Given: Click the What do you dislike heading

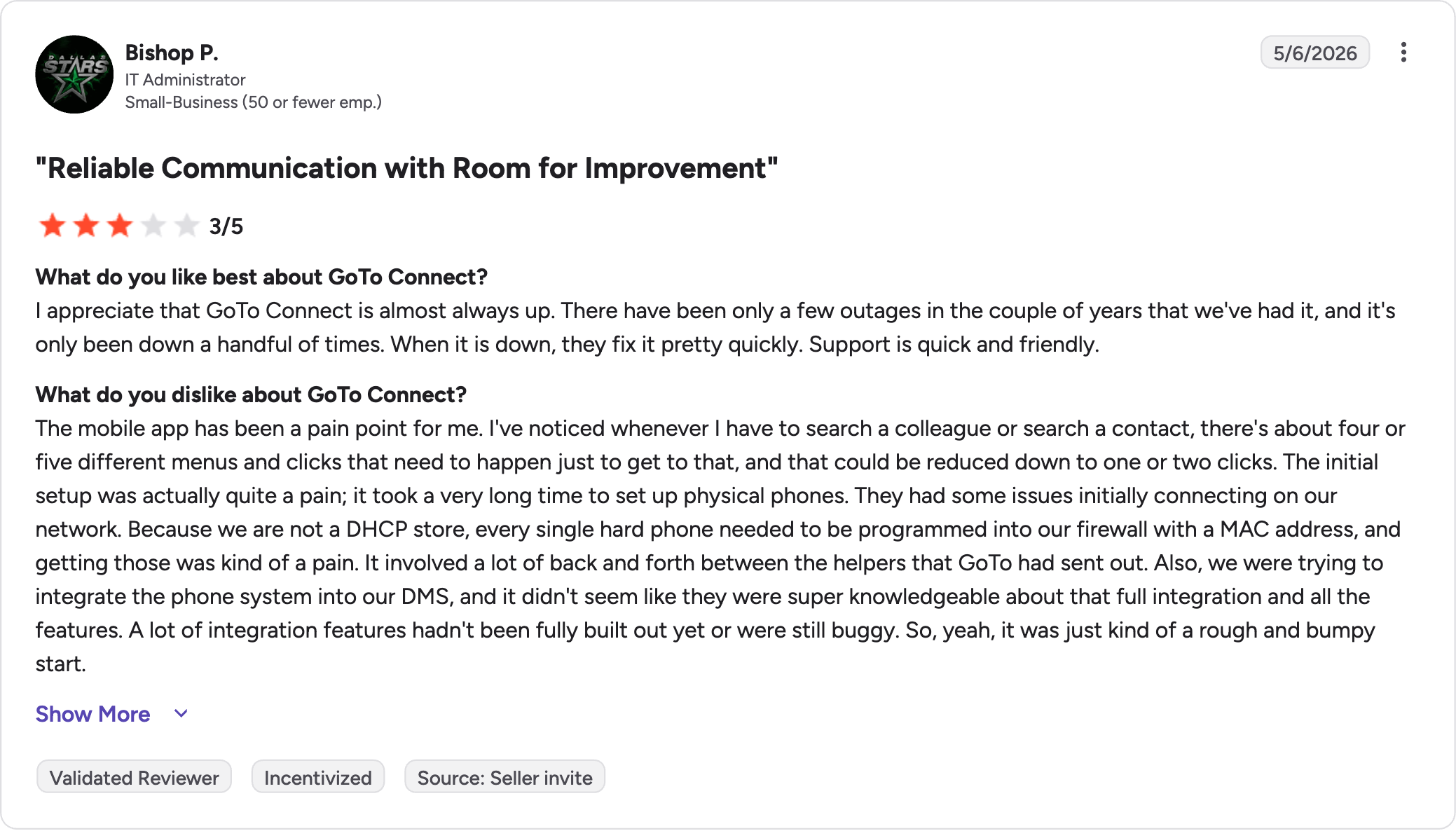Looking at the screenshot, I should pyautogui.click(x=251, y=394).
